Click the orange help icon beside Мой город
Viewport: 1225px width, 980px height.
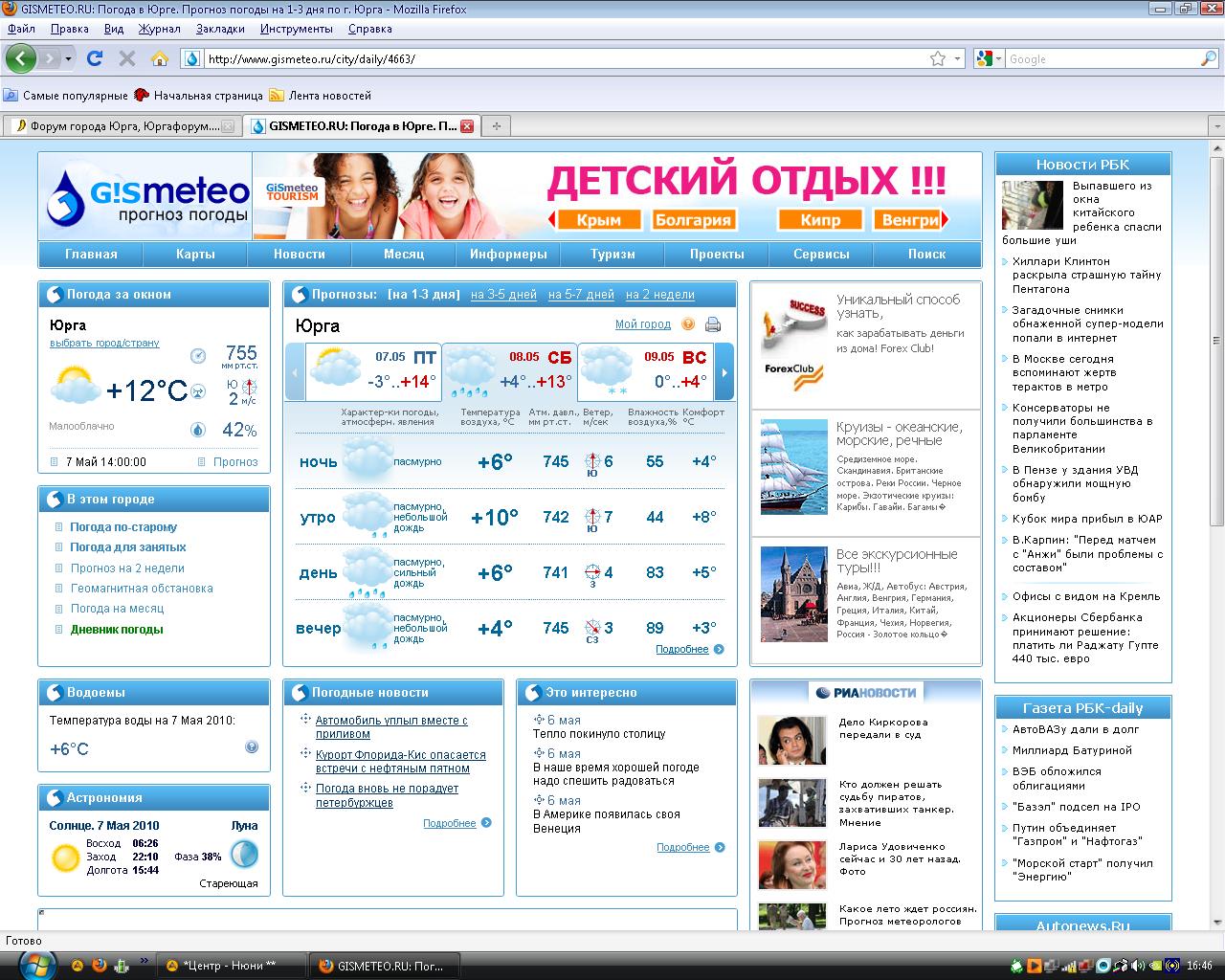(688, 324)
